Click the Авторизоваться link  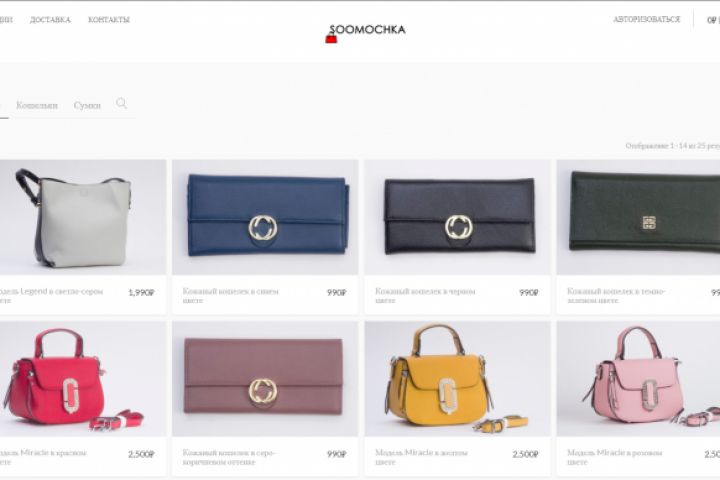click(x=647, y=19)
